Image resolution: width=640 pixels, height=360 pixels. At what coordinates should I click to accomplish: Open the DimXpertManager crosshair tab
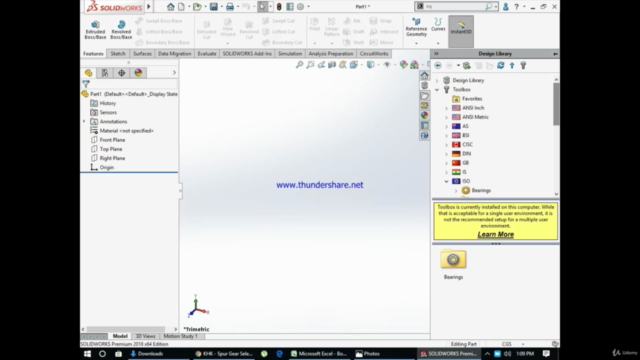click(122, 73)
